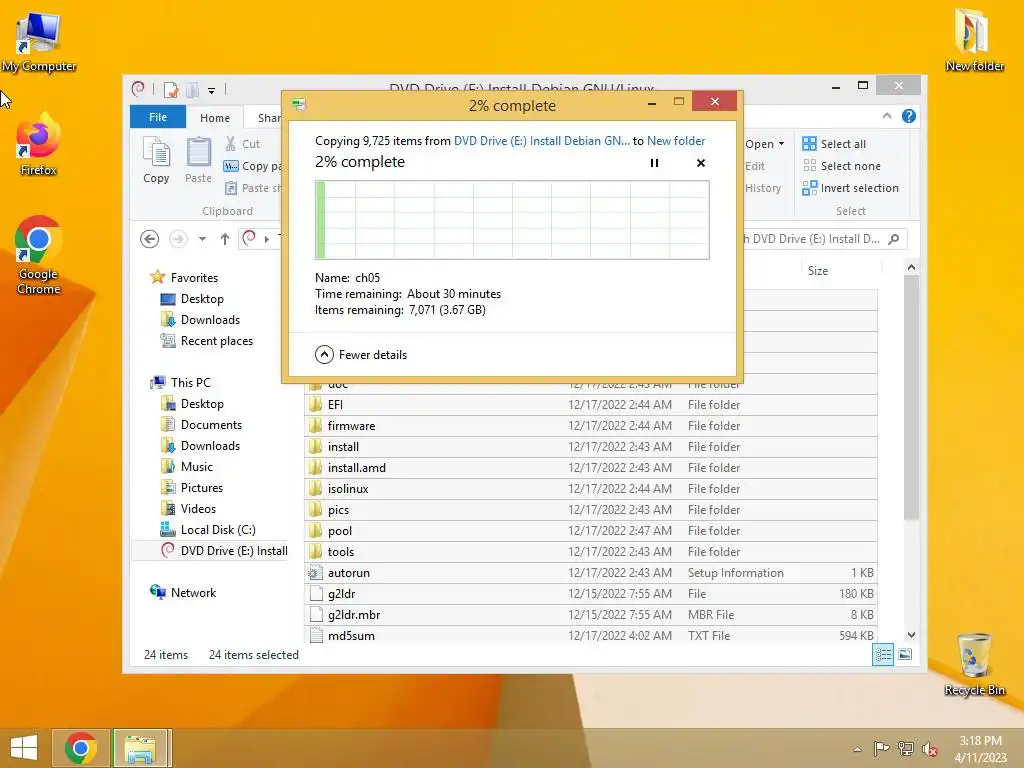Image resolution: width=1024 pixels, height=768 pixels.
Task: Click the Forward navigation arrow
Action: click(x=178, y=239)
